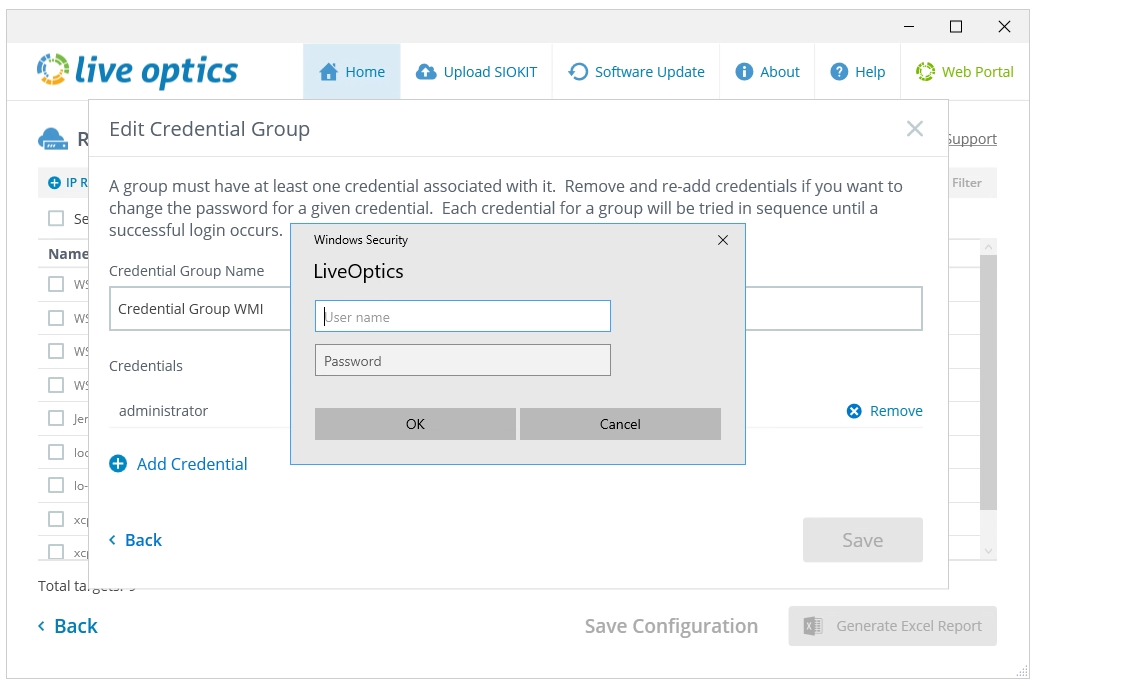Click Save in Edit Credential Group dialog
1137x686 pixels.
[863, 540]
